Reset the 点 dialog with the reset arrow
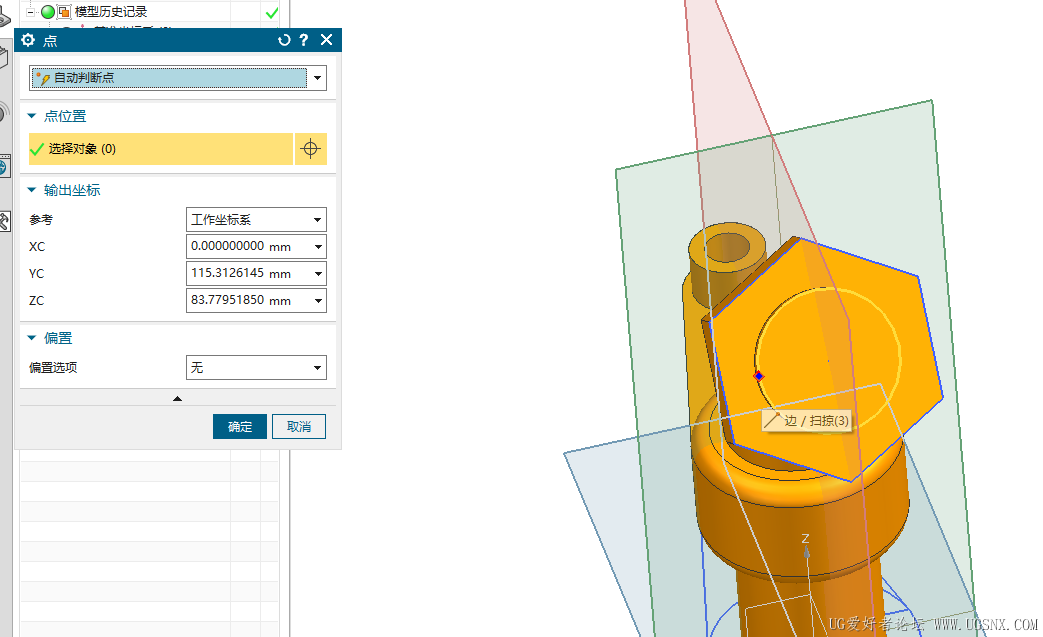 click(284, 40)
